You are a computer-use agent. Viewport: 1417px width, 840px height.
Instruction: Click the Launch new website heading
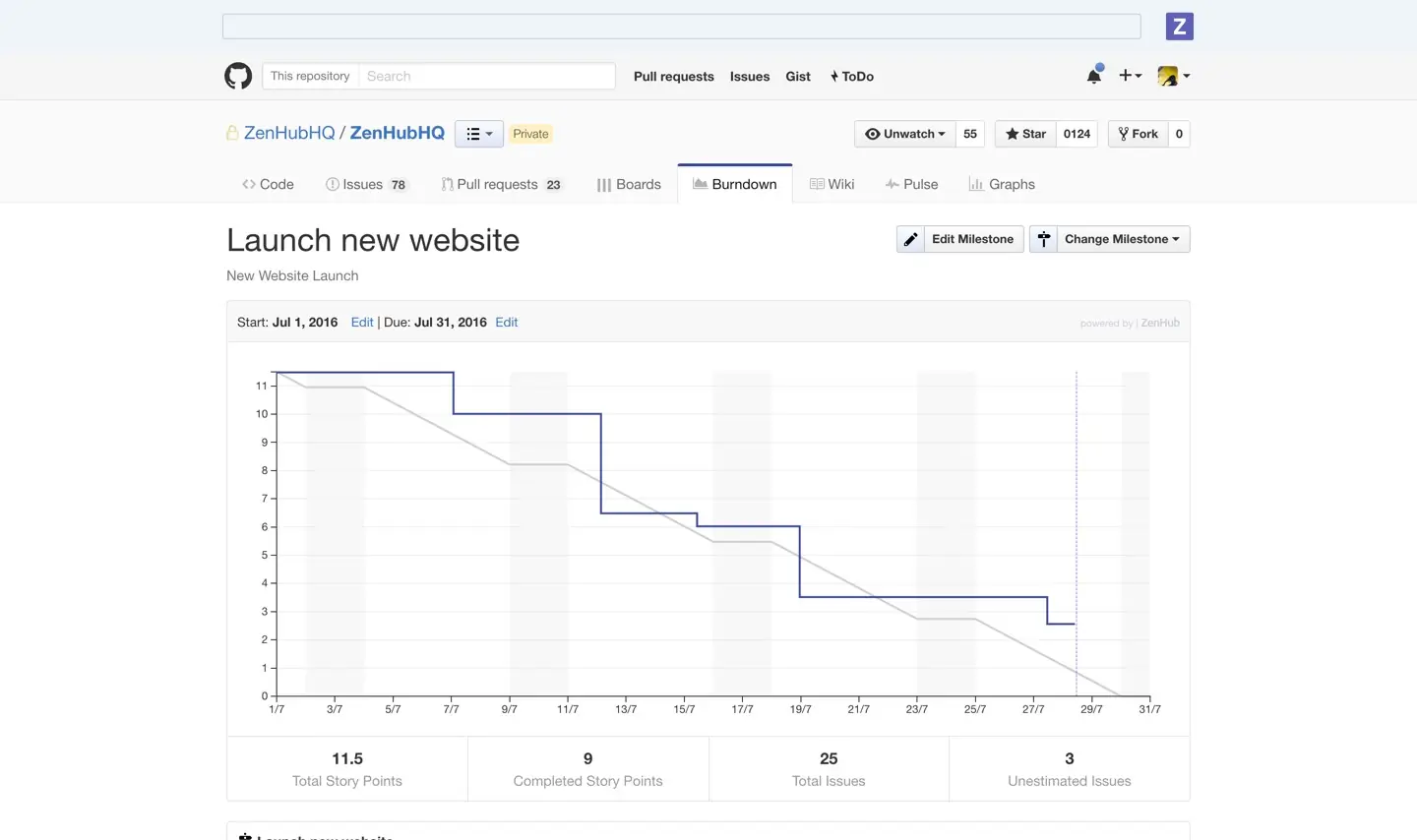coord(373,240)
